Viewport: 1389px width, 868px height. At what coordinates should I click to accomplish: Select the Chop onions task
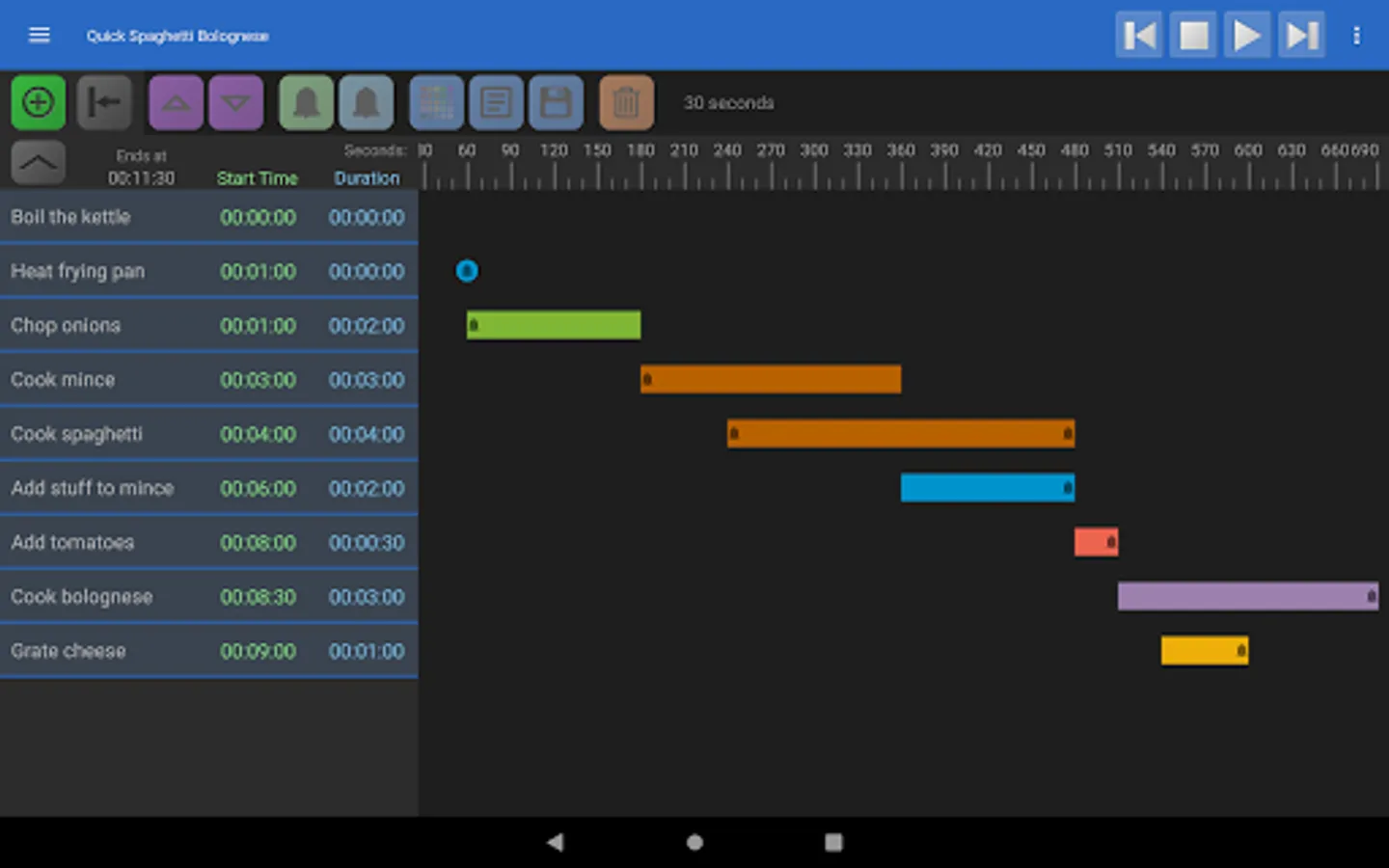pos(208,325)
